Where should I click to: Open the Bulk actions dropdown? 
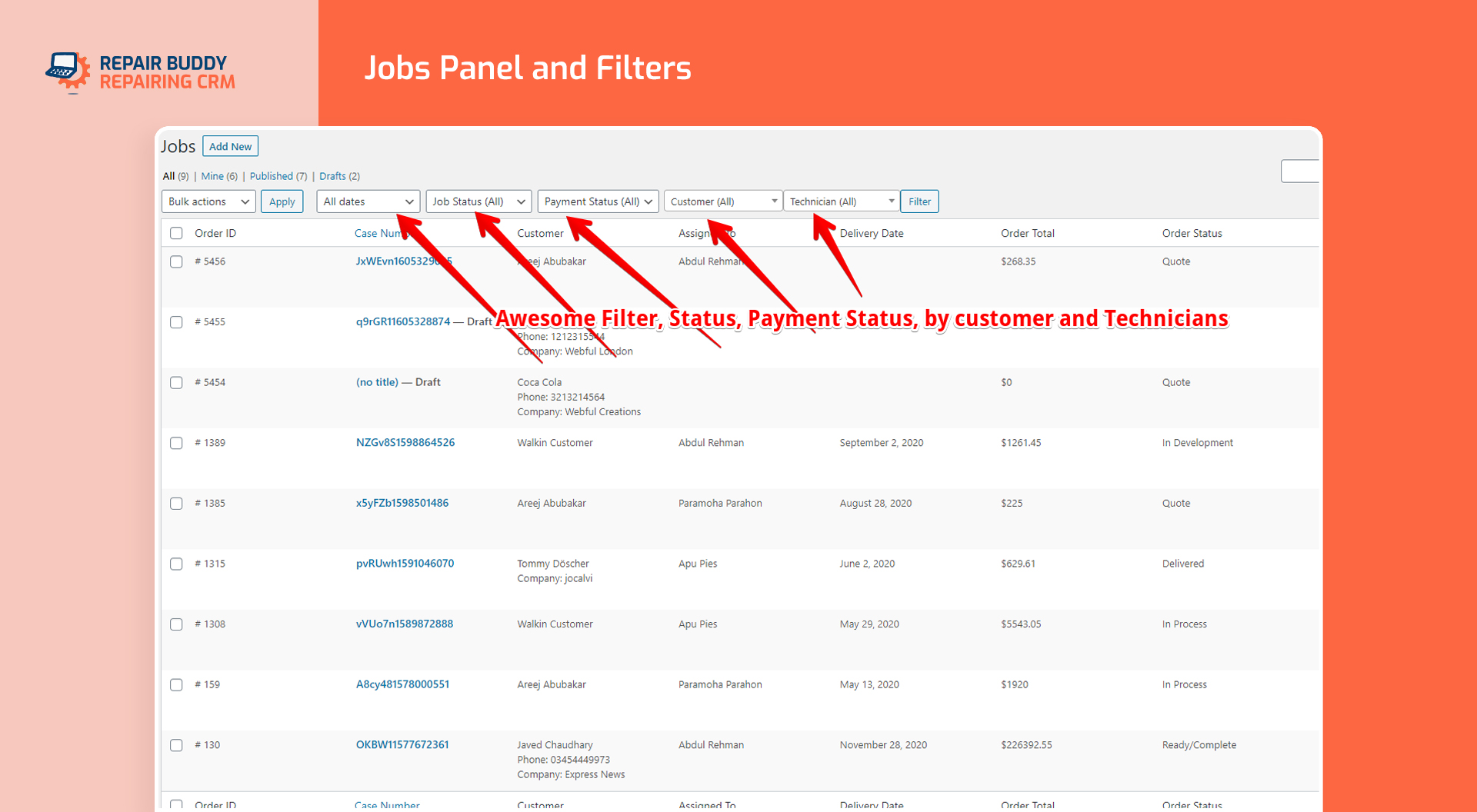coord(208,201)
